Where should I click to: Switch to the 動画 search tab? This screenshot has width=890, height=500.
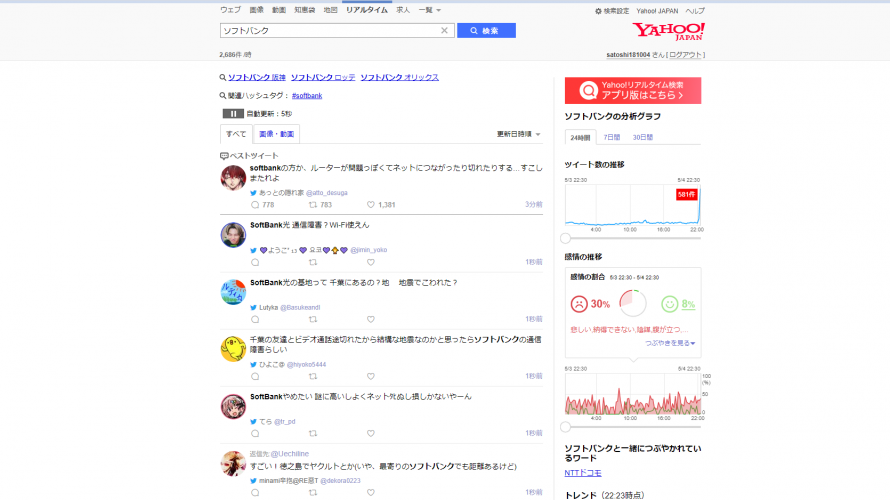coord(279,10)
